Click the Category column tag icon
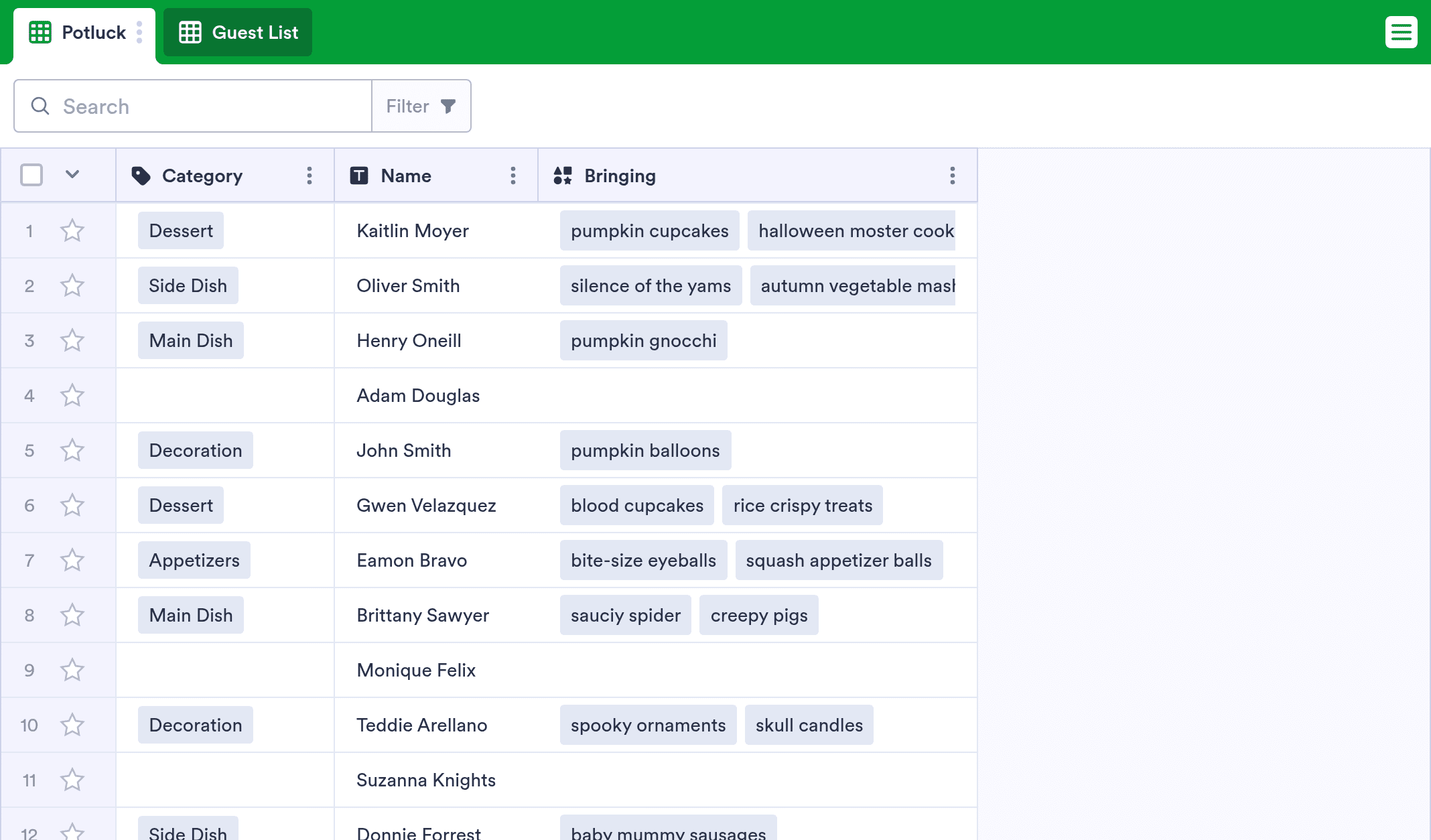 [141, 176]
